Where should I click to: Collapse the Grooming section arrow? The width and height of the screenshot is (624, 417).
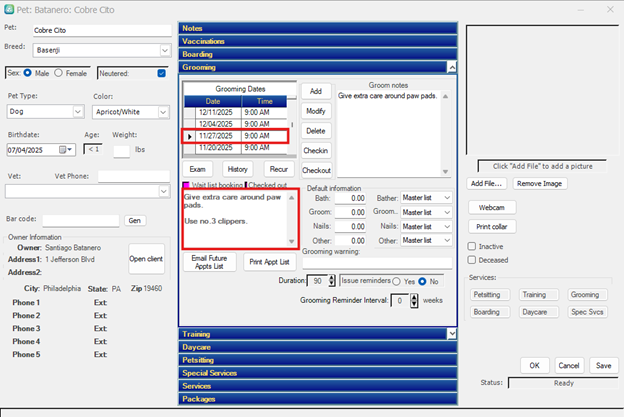point(452,67)
